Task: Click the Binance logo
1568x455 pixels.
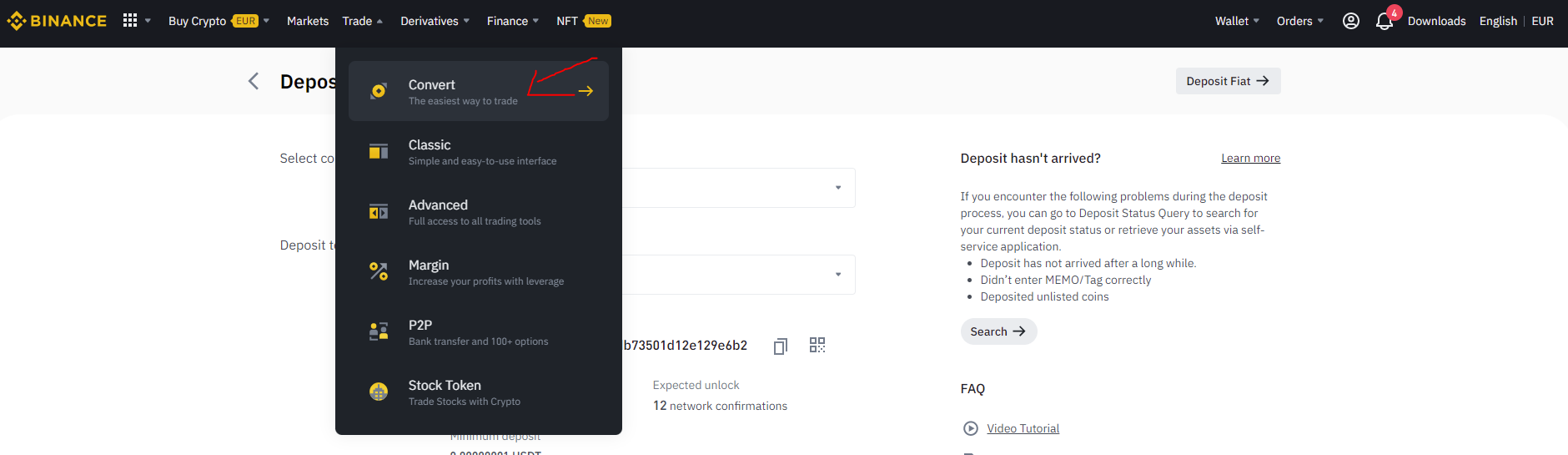Action: 57,21
